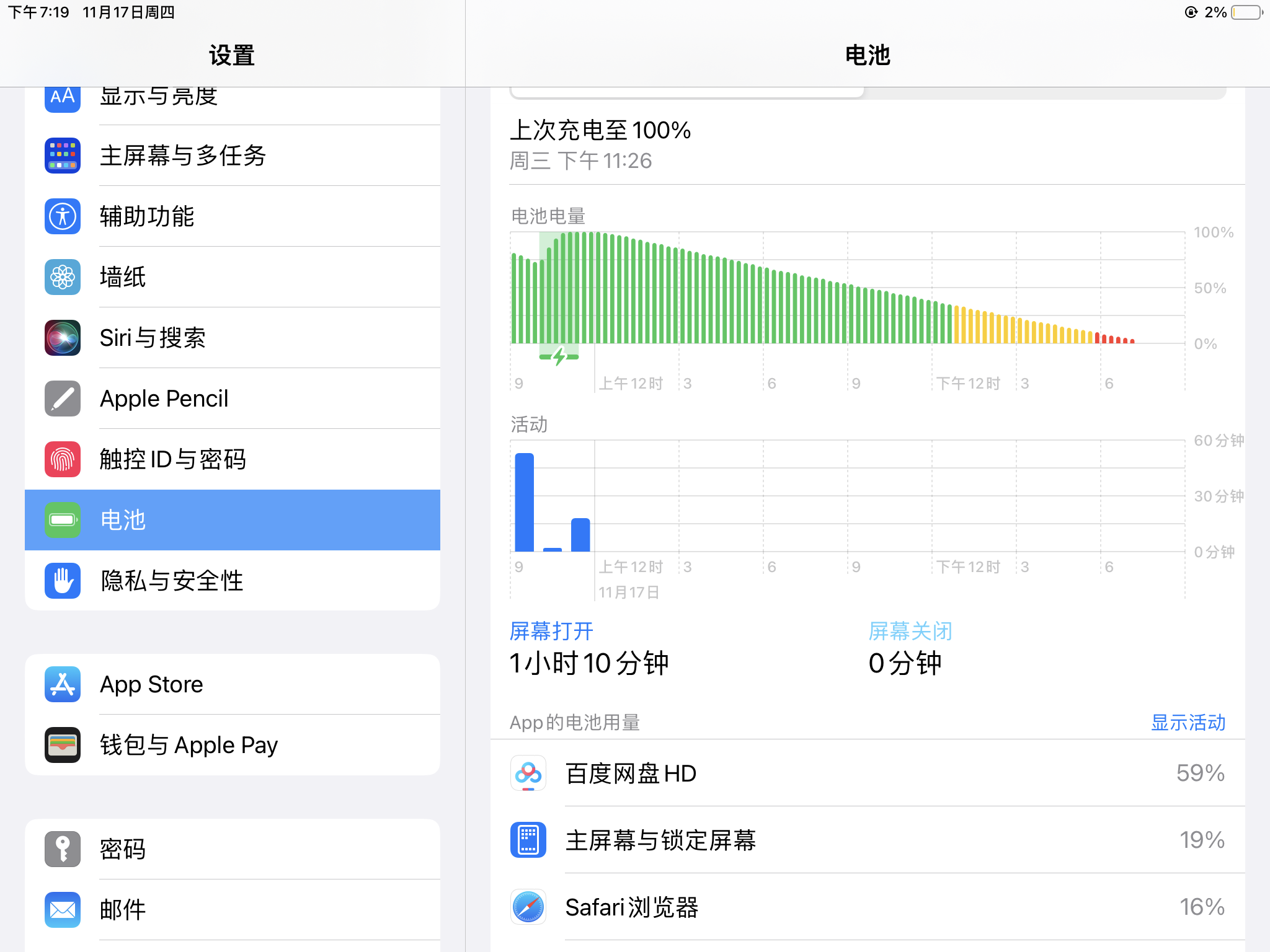Open Home Screen & Multitasking (主屏幕与多任务) icon
Viewport: 1270px width, 952px height.
coord(63,156)
